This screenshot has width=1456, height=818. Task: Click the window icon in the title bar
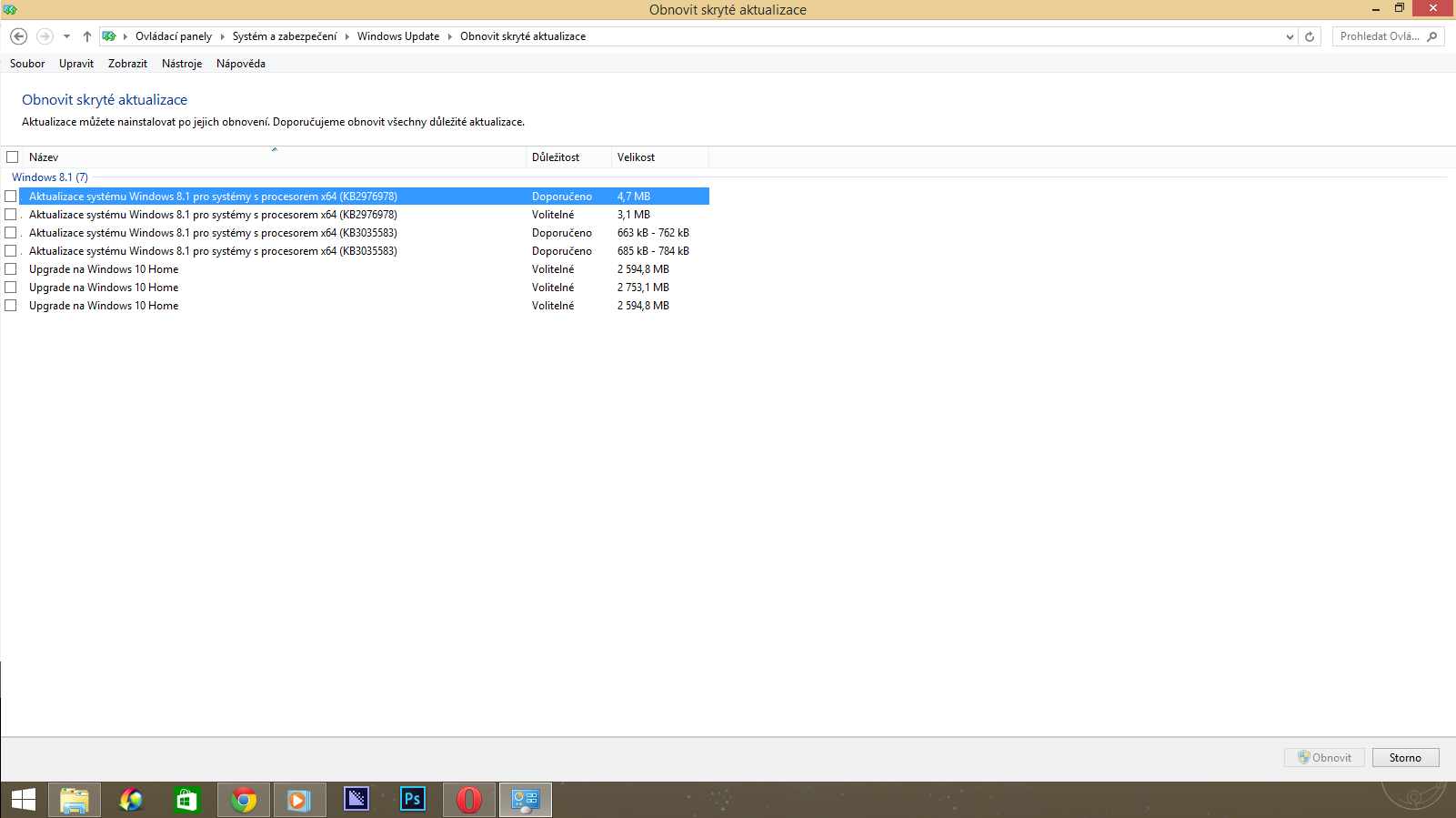pos(10,9)
